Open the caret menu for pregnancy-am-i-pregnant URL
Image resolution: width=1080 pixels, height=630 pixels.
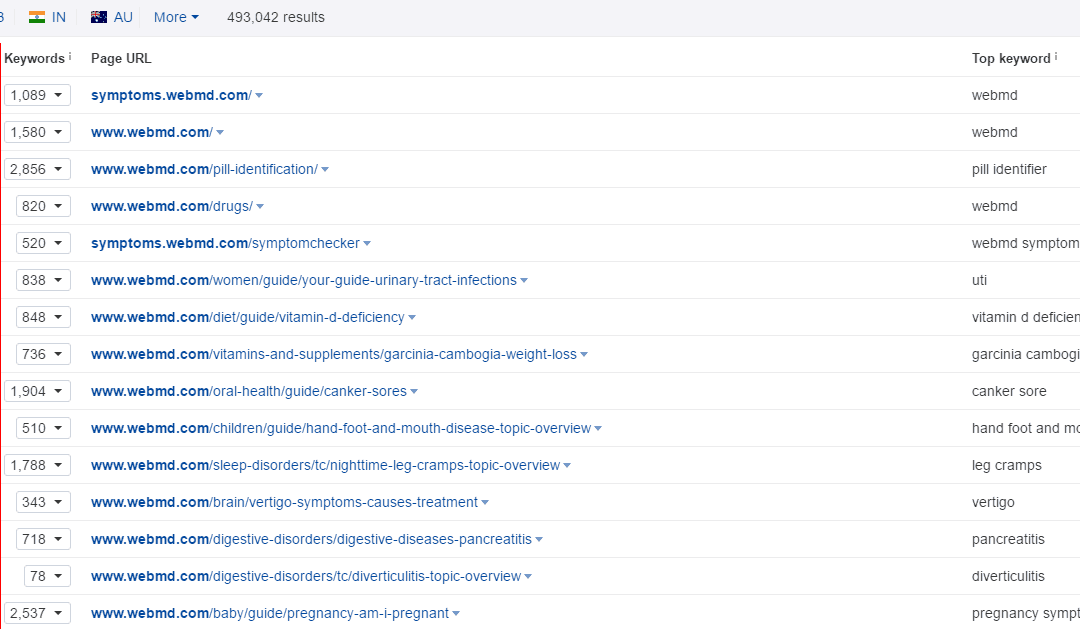pos(456,614)
